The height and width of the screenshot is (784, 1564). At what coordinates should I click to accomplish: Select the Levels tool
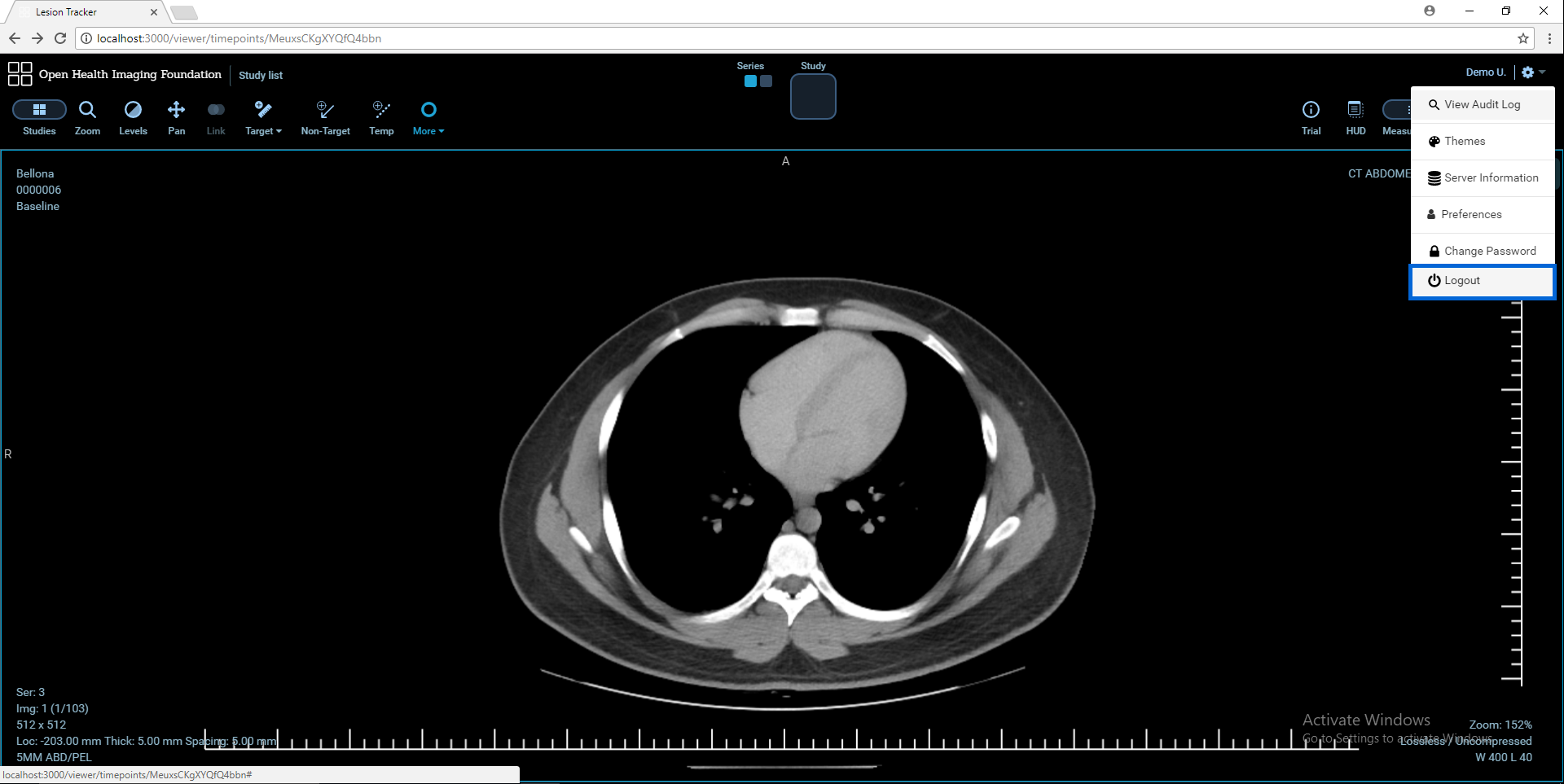click(x=133, y=117)
